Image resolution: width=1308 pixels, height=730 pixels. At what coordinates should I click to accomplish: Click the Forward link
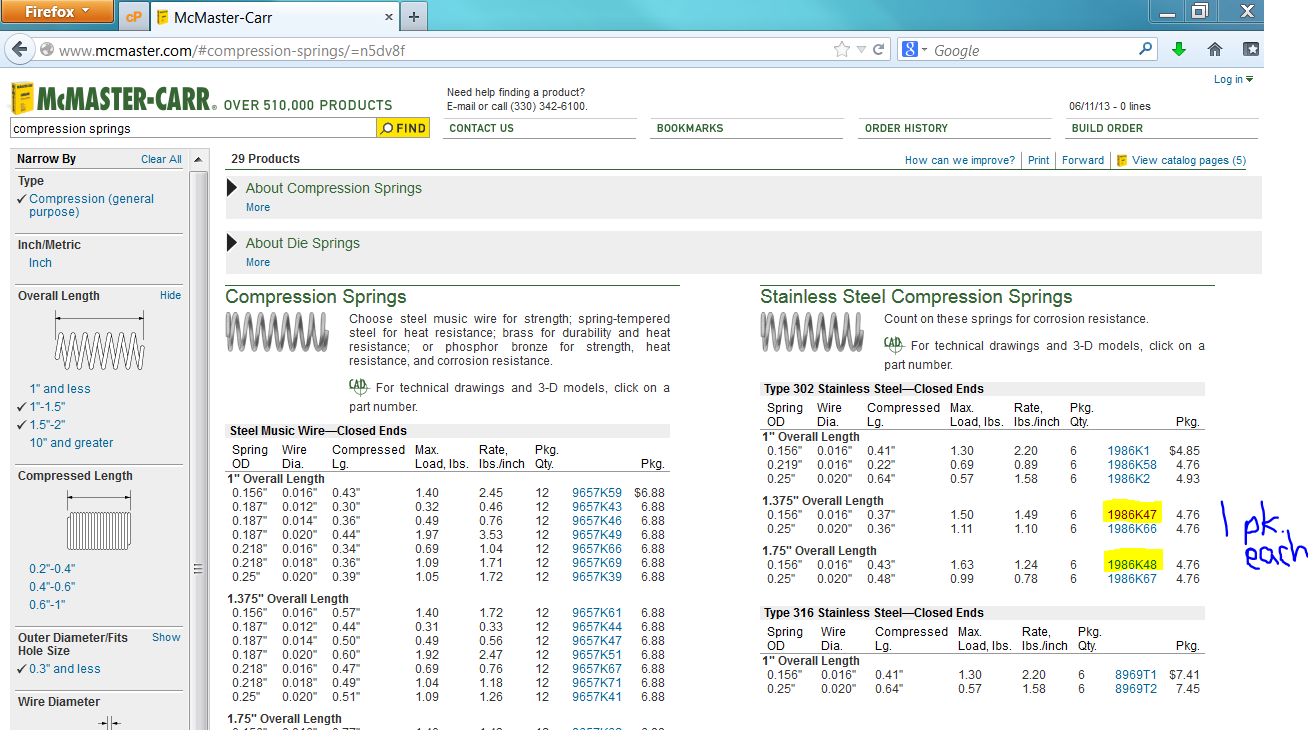pyautogui.click(x=1083, y=160)
